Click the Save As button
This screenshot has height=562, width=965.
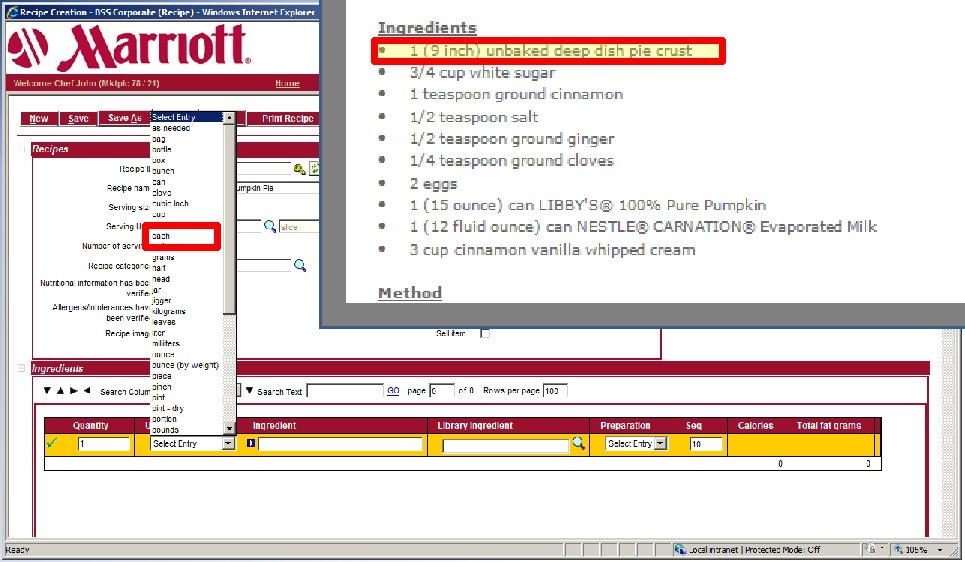(x=124, y=118)
